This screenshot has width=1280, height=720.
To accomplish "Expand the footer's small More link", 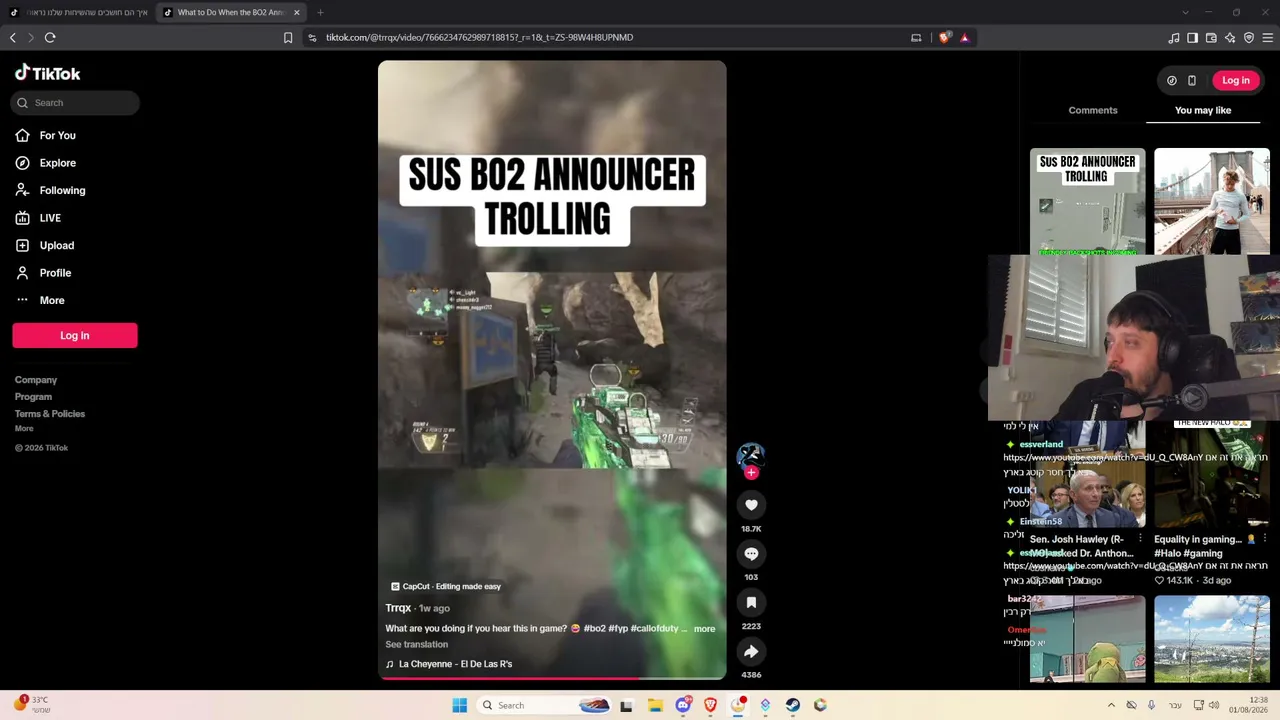I will [x=24, y=429].
